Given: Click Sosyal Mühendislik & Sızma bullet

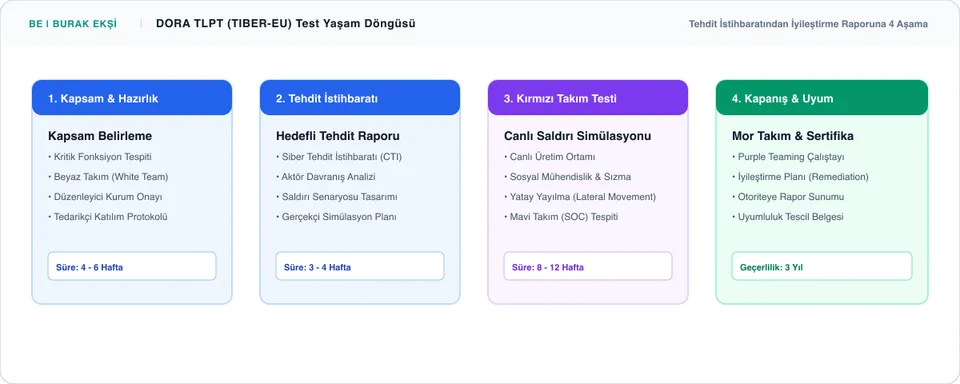Looking at the screenshot, I should 568,177.
